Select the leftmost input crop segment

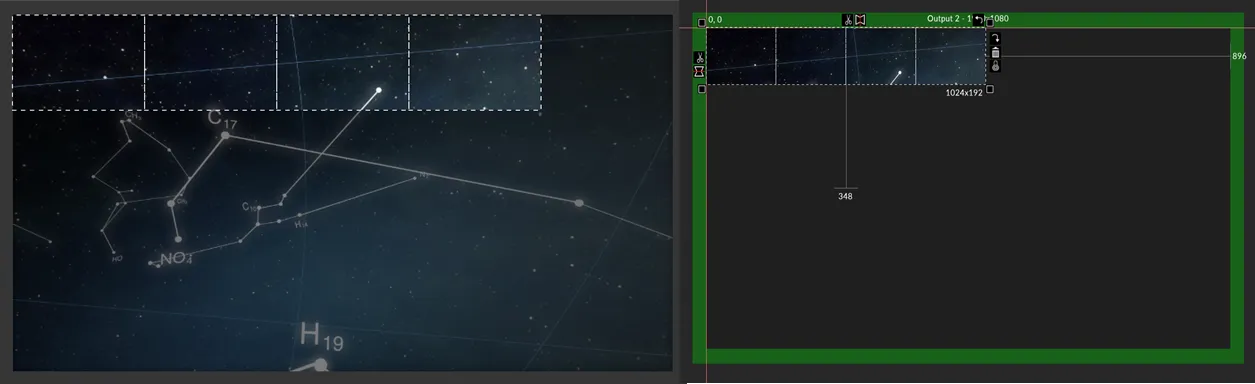pyautogui.click(x=78, y=62)
